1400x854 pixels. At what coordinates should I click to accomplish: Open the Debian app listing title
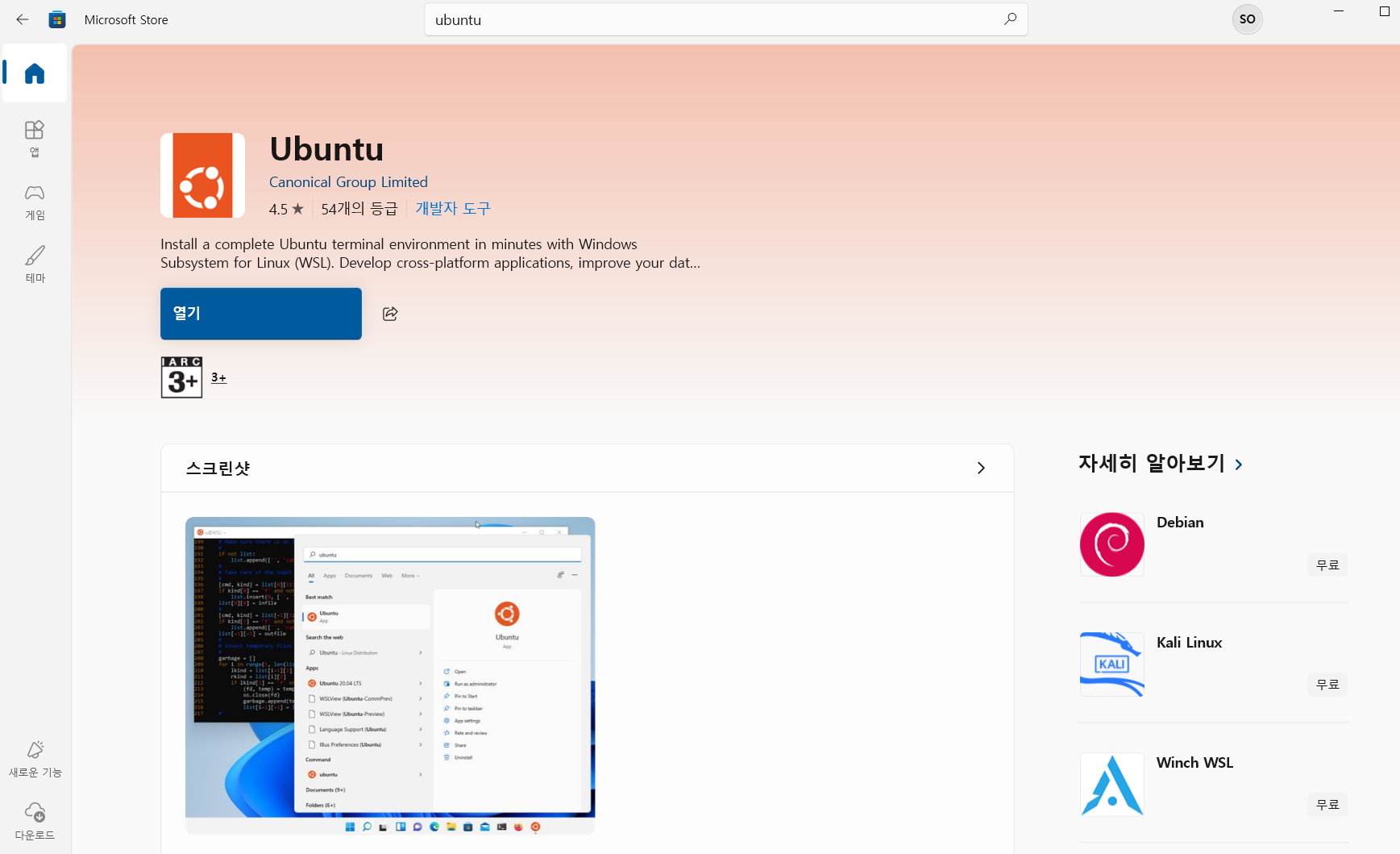(x=1180, y=523)
